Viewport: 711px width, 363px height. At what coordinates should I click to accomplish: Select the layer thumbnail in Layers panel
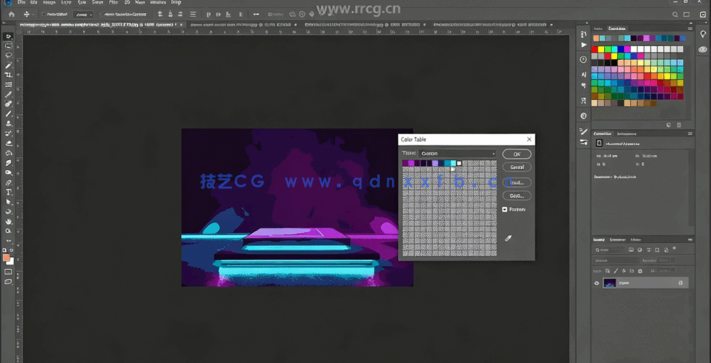click(610, 283)
